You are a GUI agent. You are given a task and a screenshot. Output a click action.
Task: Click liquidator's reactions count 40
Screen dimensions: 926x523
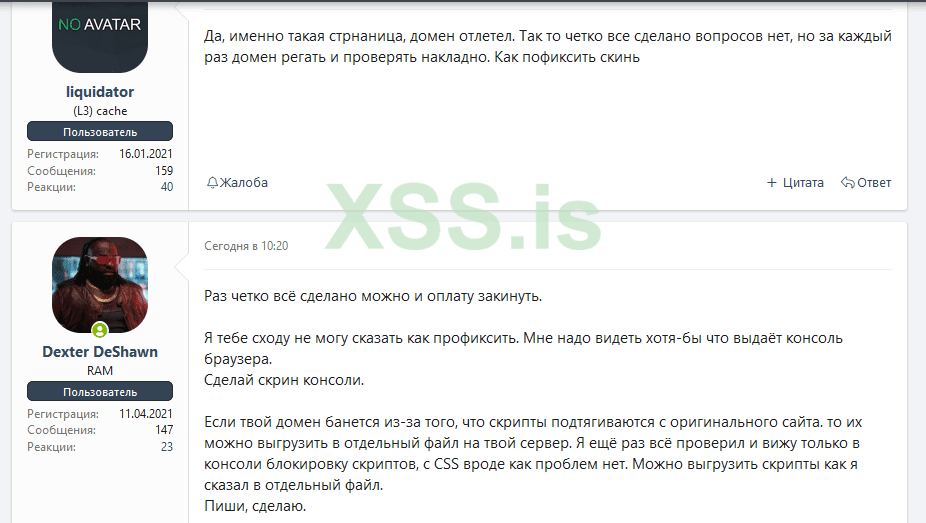point(167,187)
